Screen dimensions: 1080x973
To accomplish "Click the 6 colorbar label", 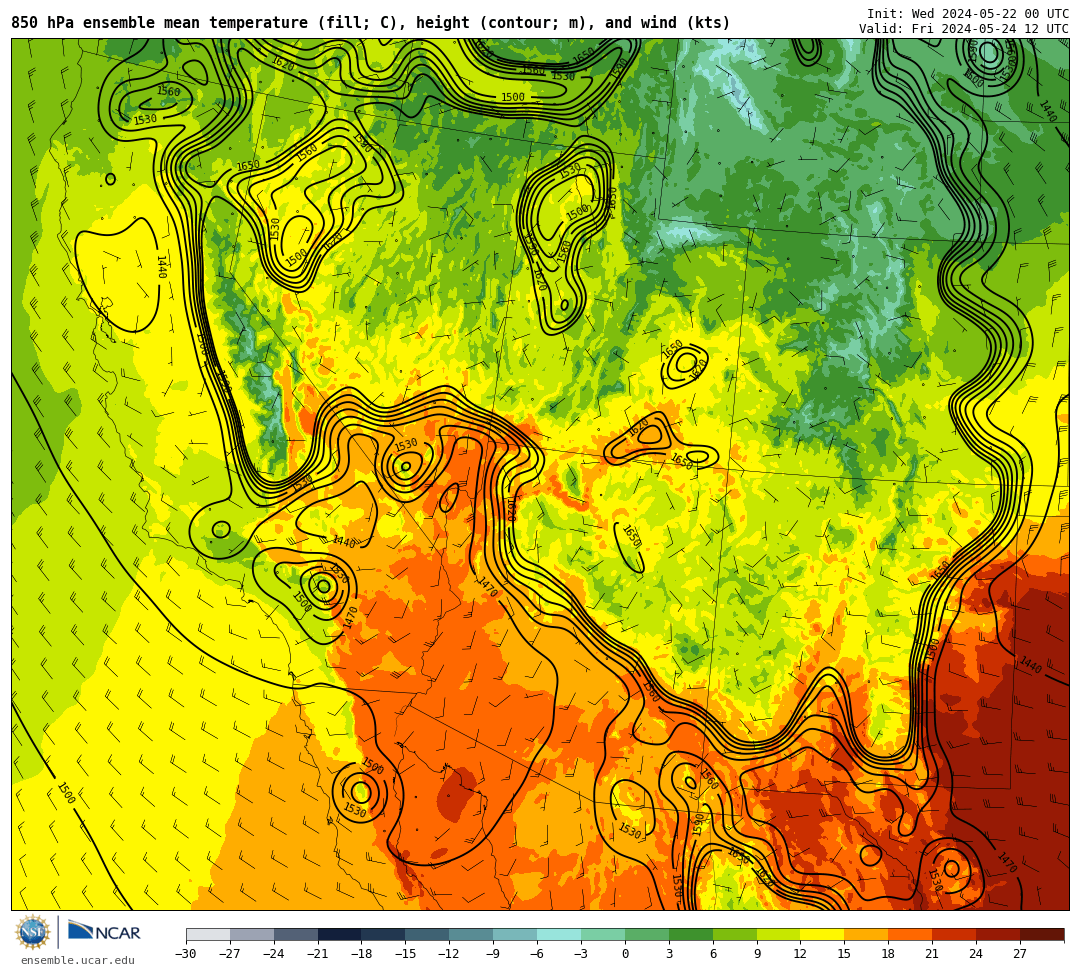I will pyautogui.click(x=713, y=954).
